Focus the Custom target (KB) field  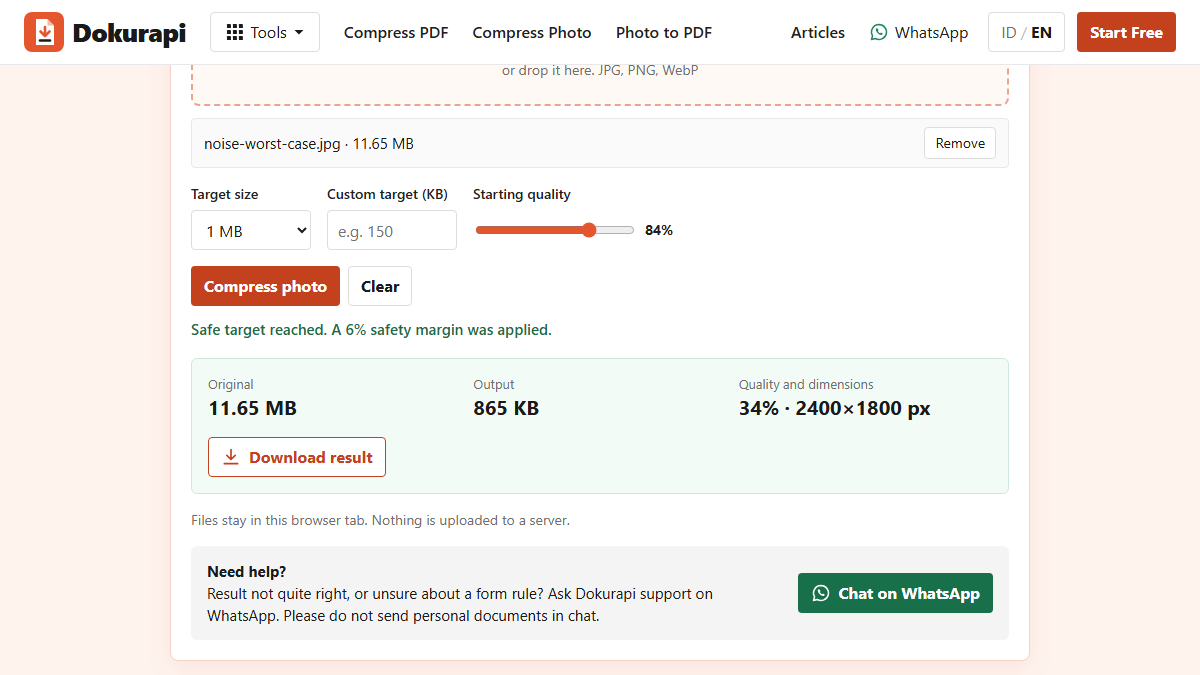[x=392, y=230]
